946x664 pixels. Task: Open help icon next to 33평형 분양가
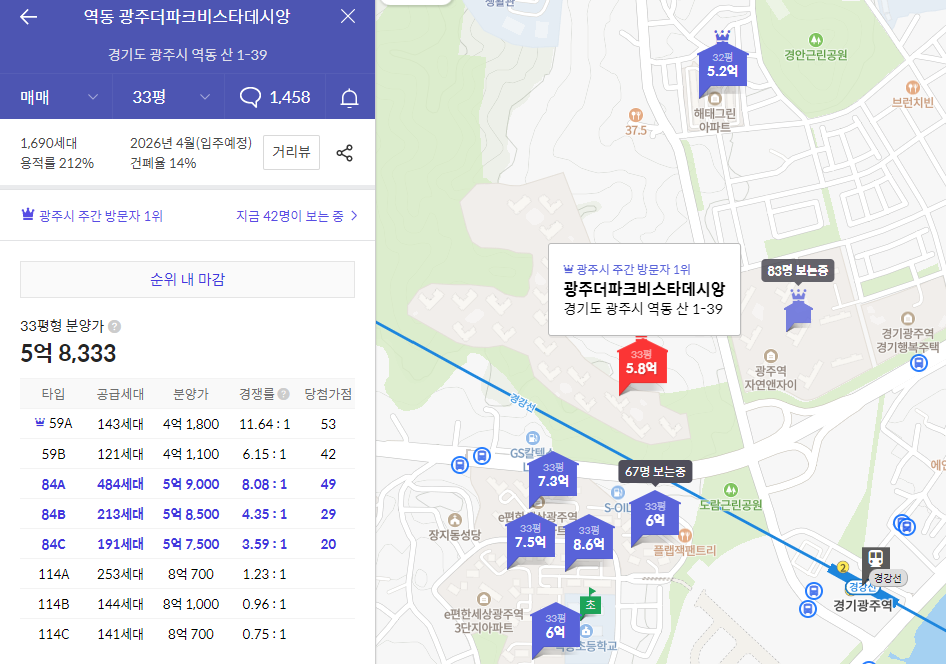tap(115, 326)
